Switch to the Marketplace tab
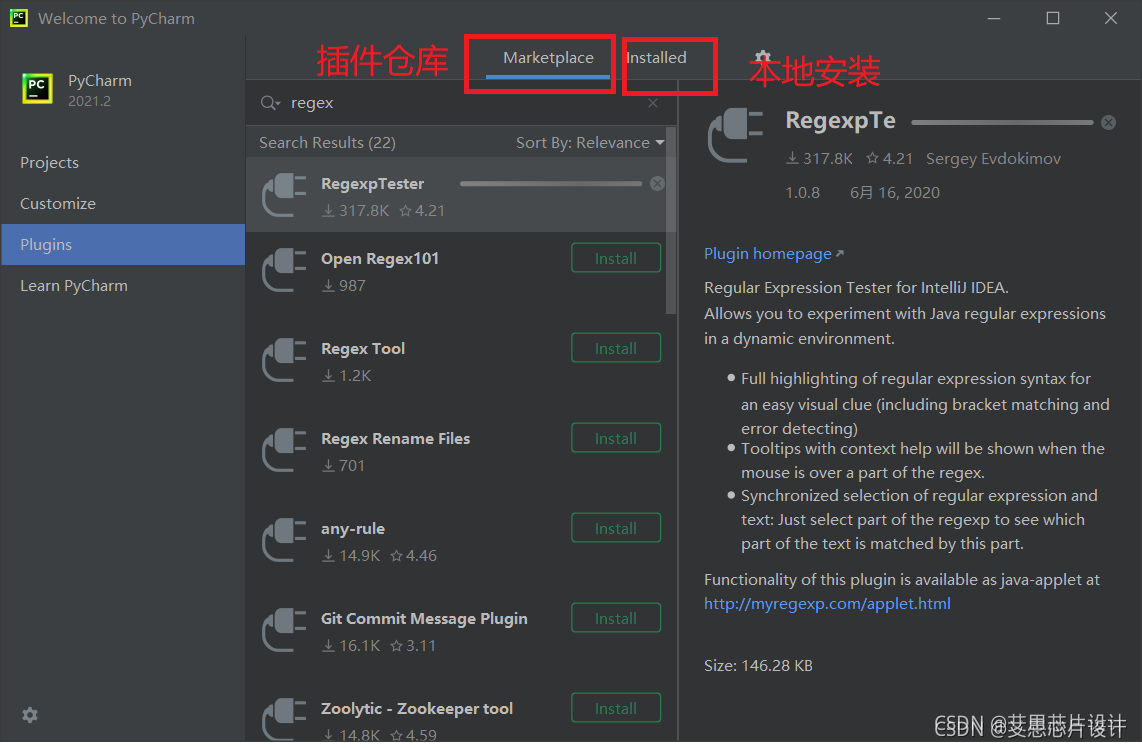 pos(548,58)
